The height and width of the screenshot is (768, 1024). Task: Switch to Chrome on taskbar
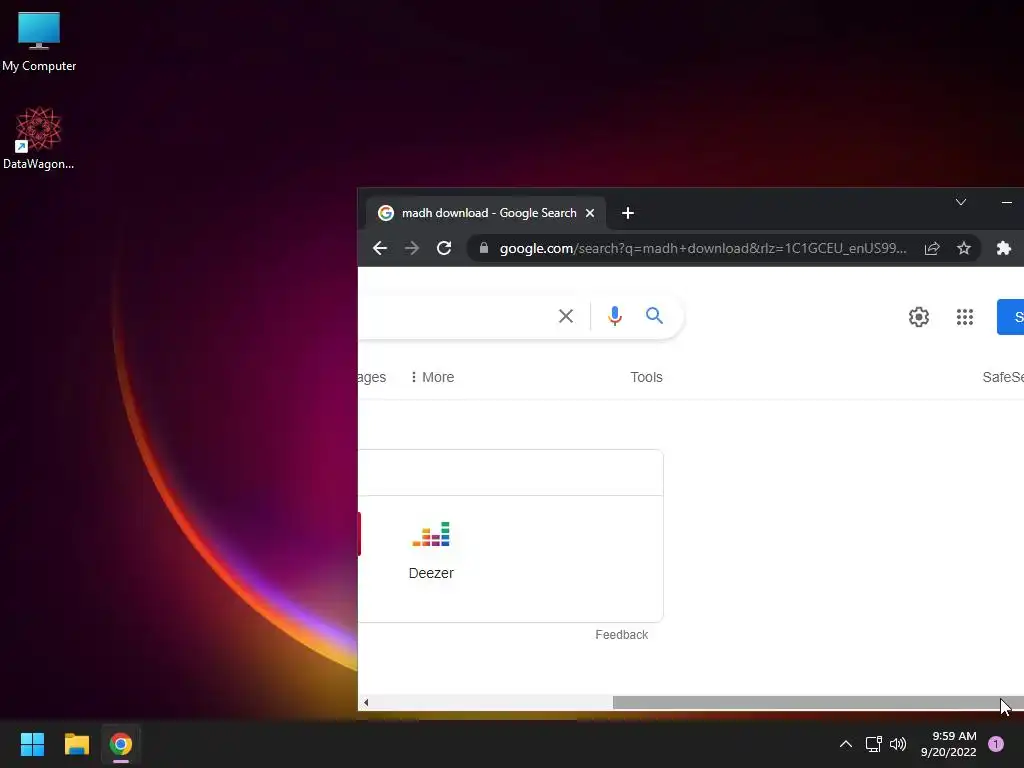(121, 744)
